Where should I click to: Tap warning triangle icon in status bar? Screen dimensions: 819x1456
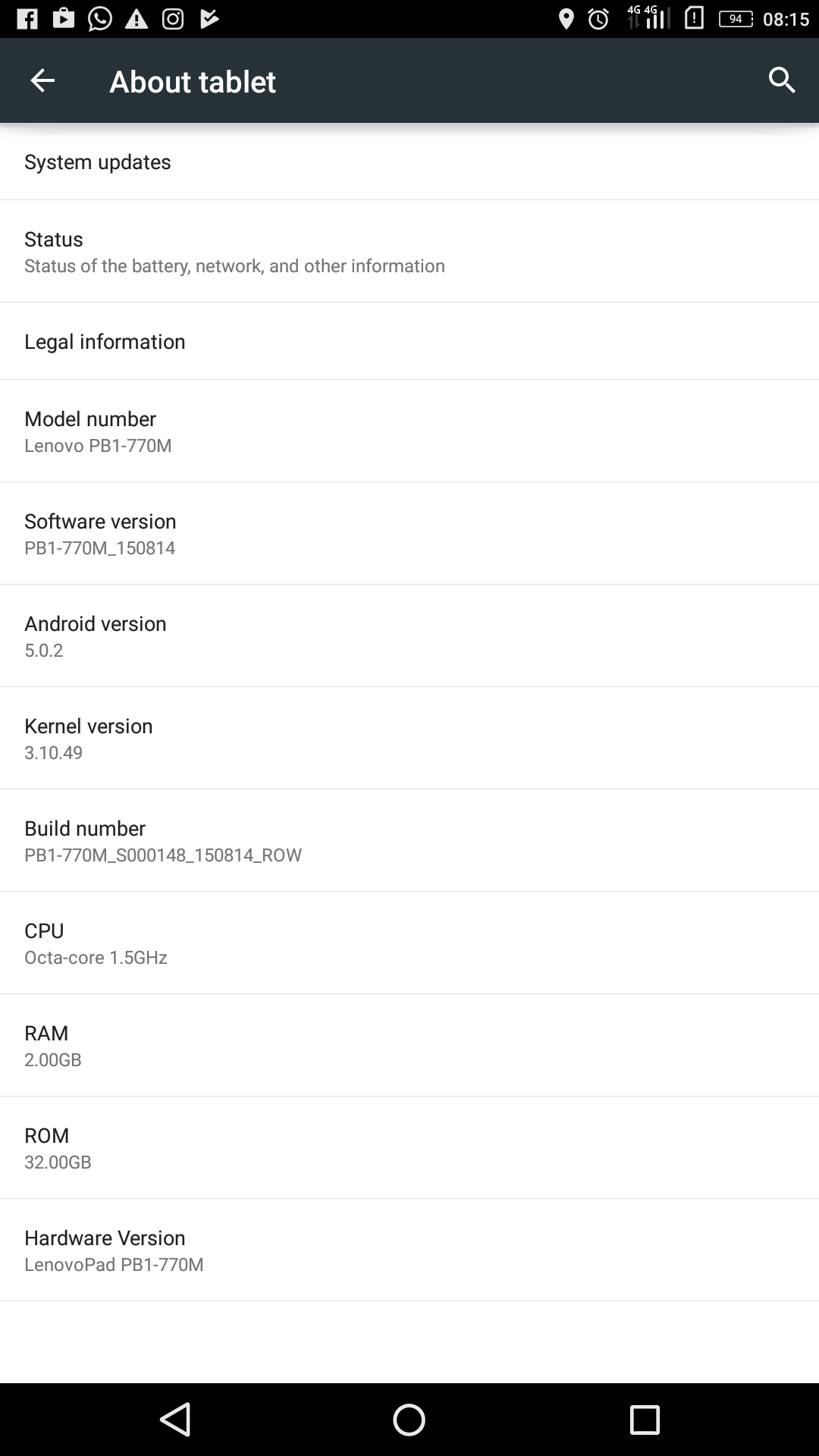(x=136, y=19)
